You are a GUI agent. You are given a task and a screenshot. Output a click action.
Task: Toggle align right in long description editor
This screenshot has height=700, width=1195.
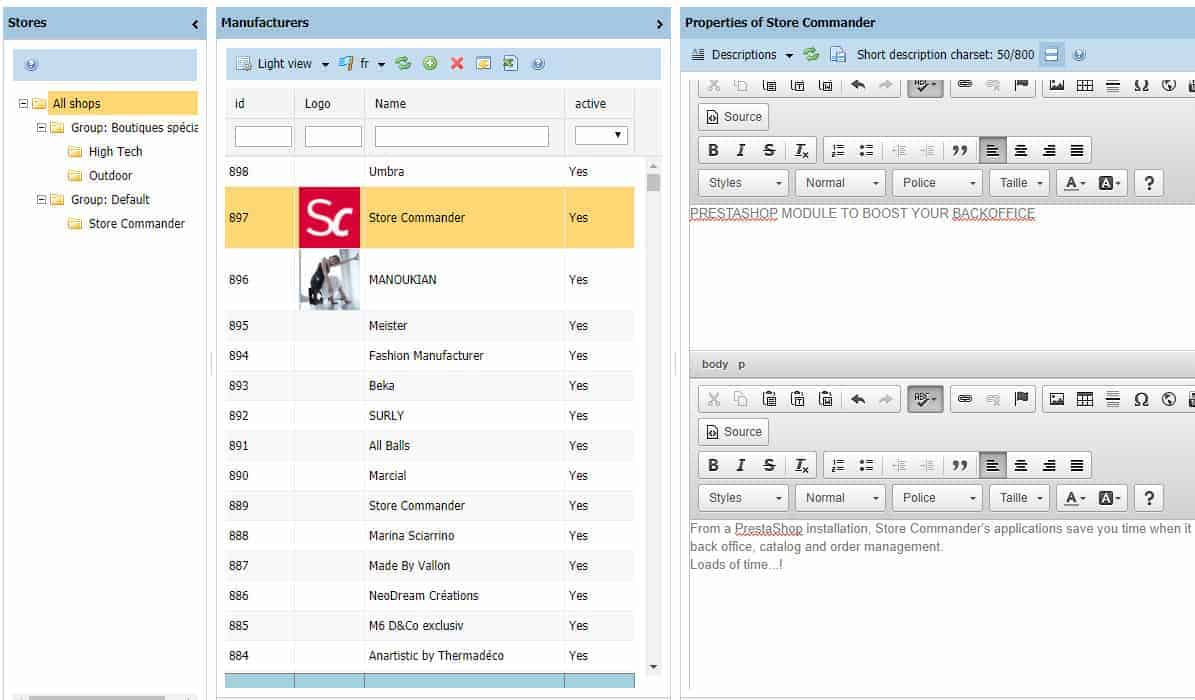click(1049, 465)
